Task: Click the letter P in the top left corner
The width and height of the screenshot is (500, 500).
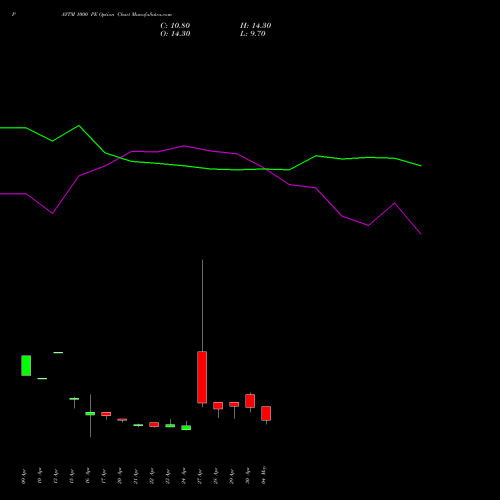Action: tap(13, 15)
